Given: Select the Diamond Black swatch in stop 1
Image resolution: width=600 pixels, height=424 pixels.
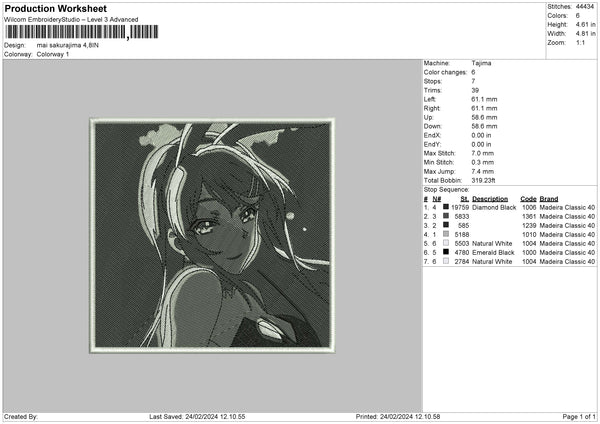Looking at the screenshot, I should point(446,207).
